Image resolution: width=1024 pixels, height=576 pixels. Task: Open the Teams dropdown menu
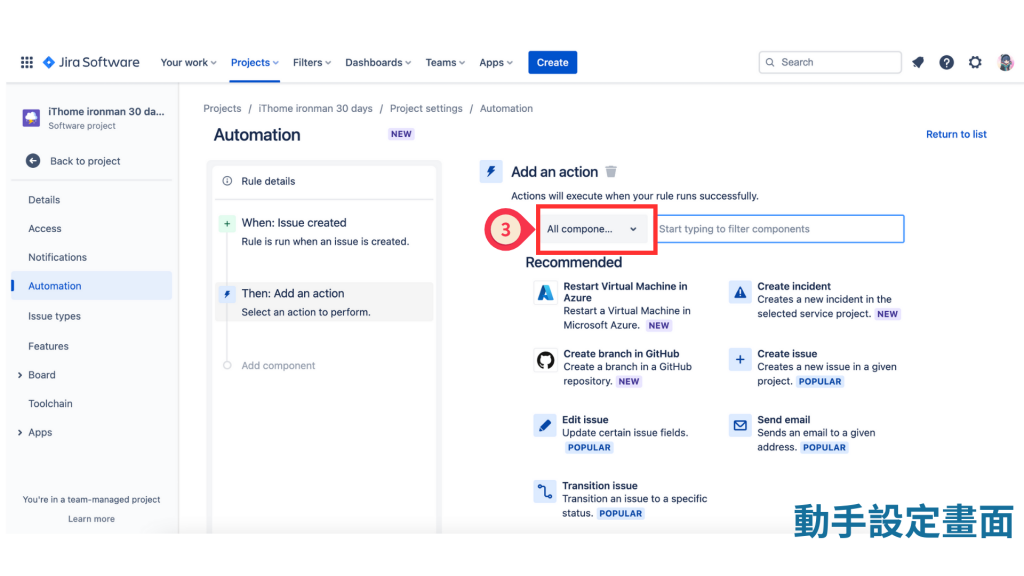[x=445, y=62]
